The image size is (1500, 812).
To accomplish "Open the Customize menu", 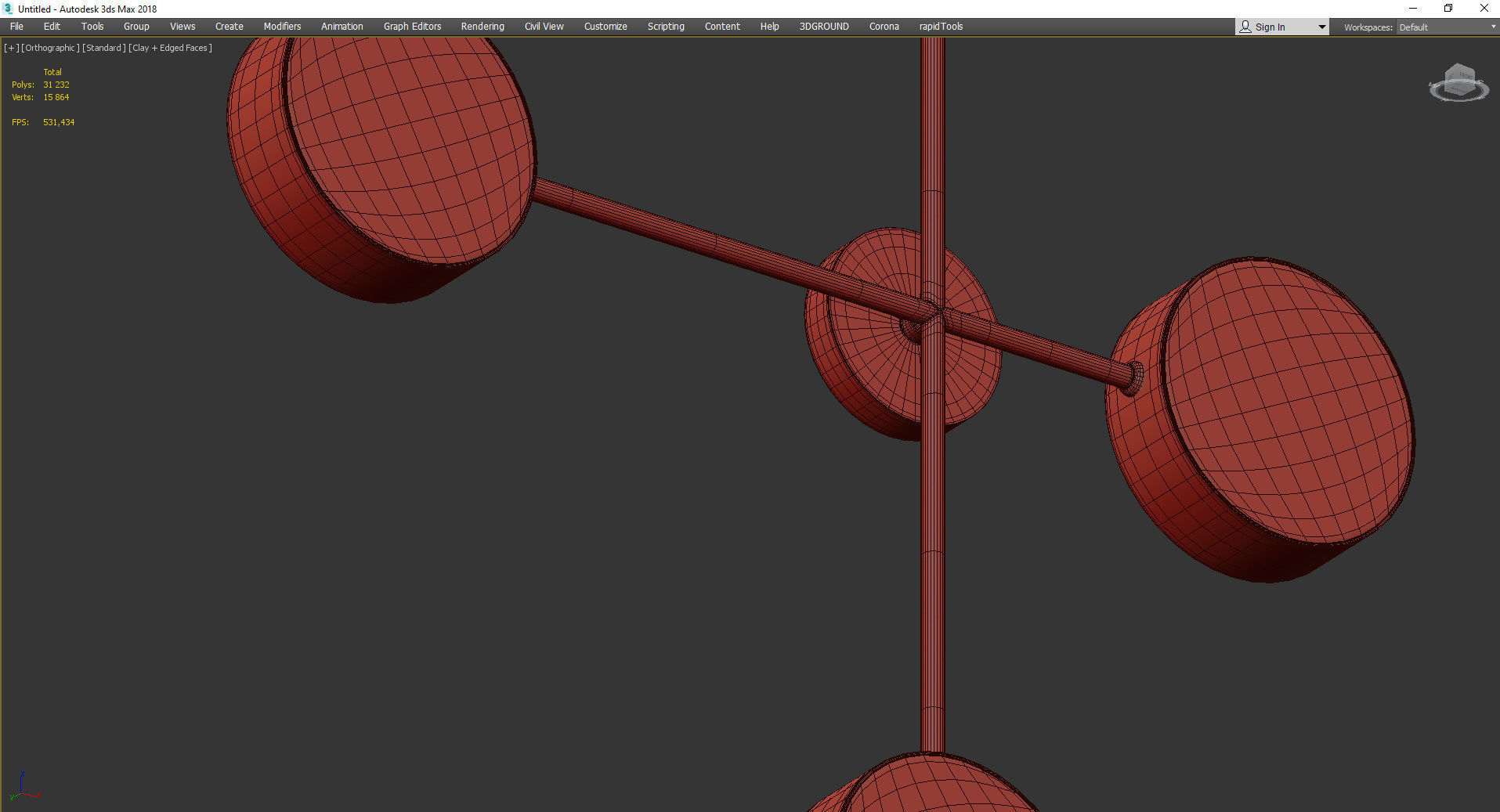I will [x=605, y=27].
